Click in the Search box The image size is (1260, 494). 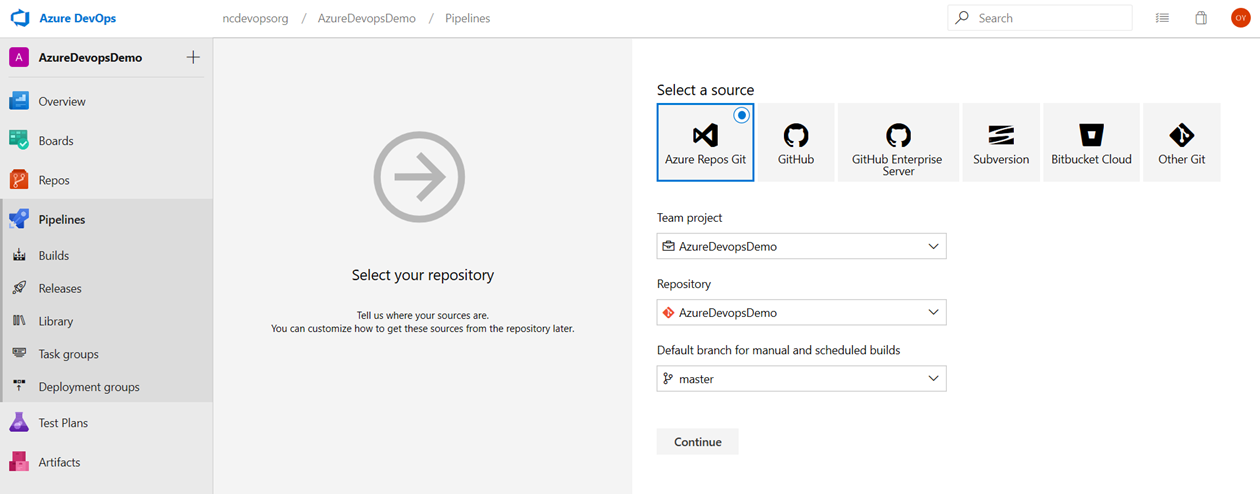click(x=1050, y=18)
